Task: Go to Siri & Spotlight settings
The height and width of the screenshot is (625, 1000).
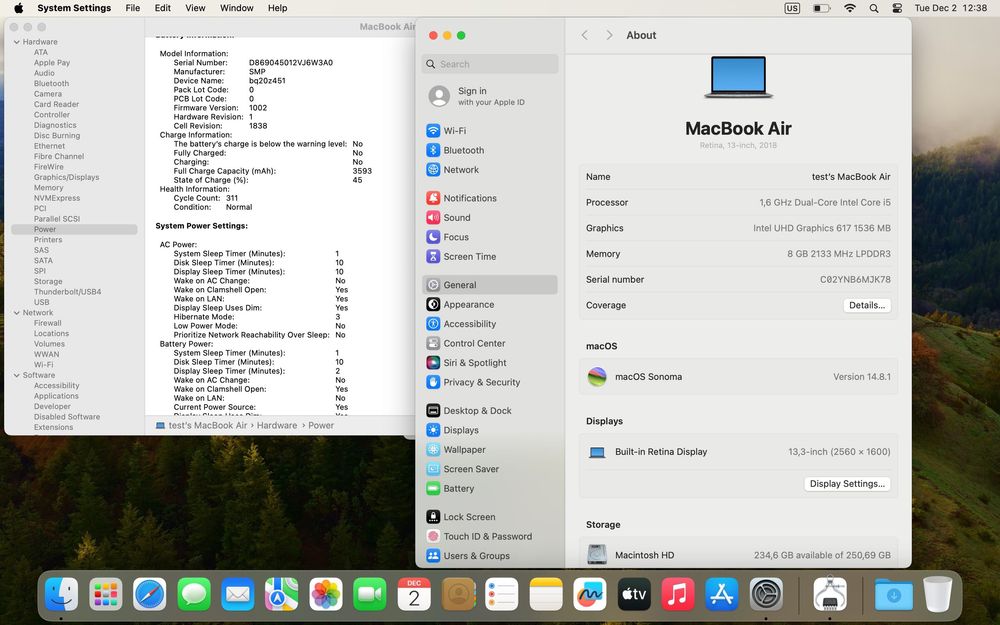Action: coord(489,363)
